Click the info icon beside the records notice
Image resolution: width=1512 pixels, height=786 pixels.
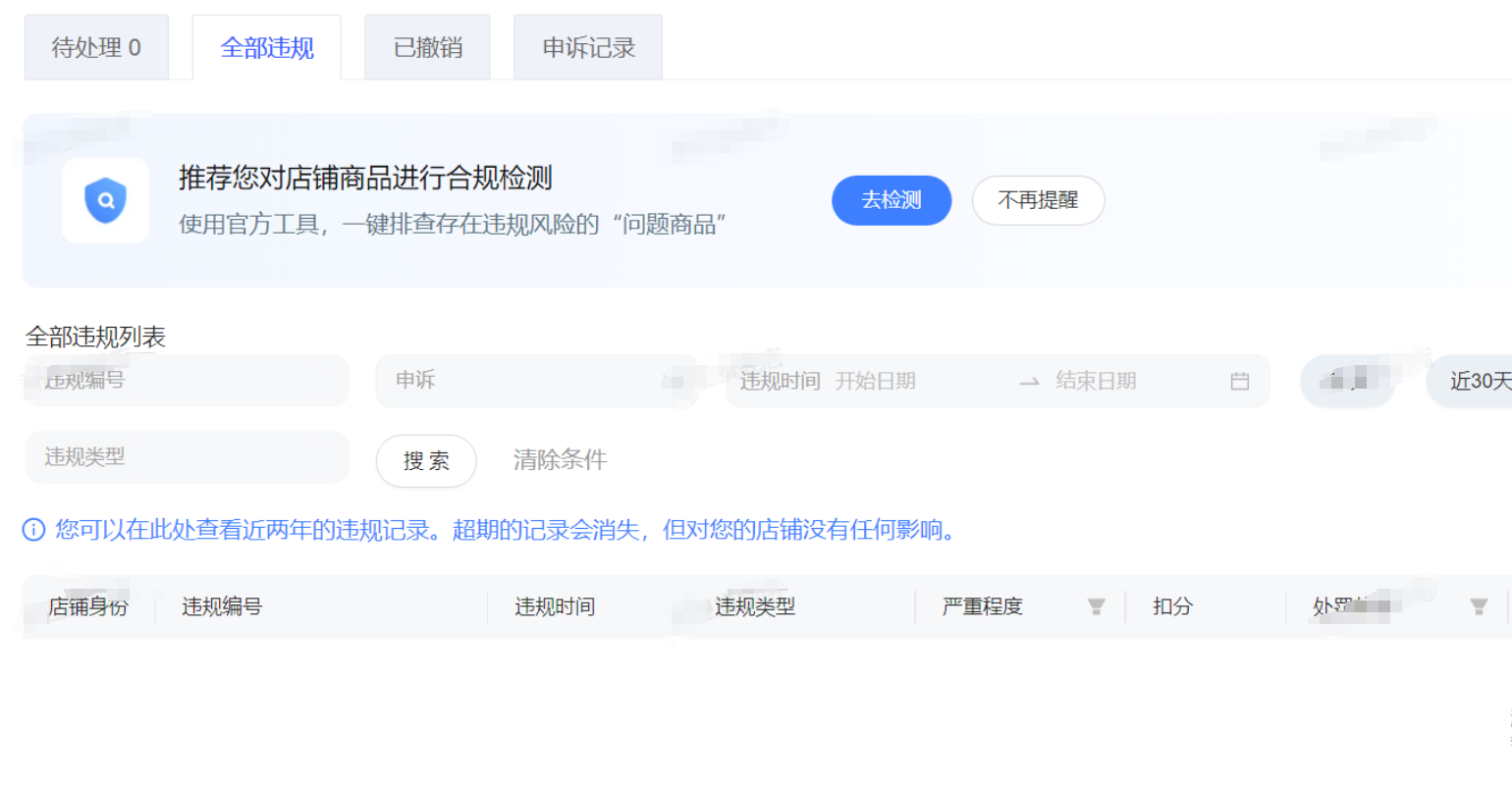(x=33, y=531)
